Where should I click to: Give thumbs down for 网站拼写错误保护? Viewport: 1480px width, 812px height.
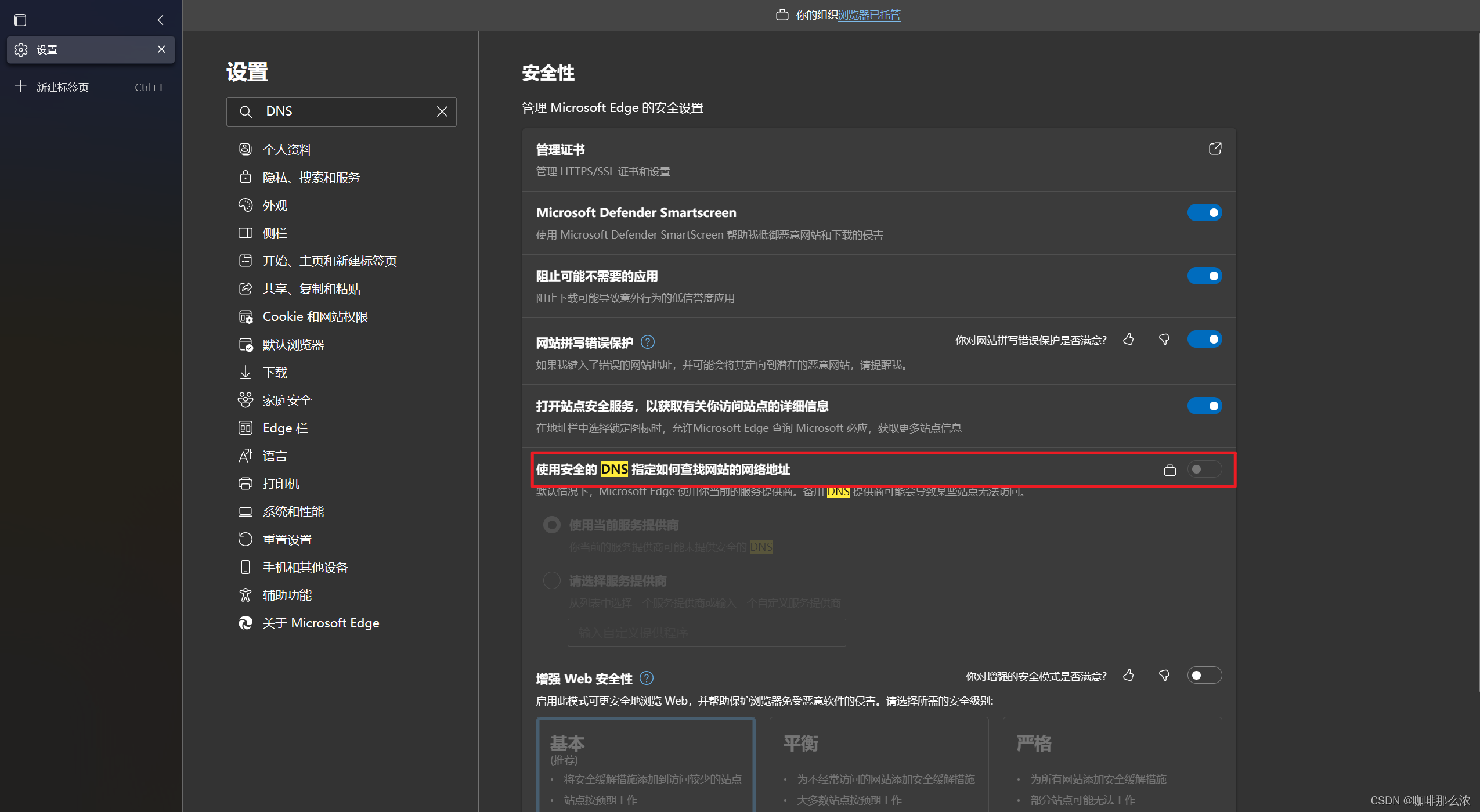(x=1164, y=340)
